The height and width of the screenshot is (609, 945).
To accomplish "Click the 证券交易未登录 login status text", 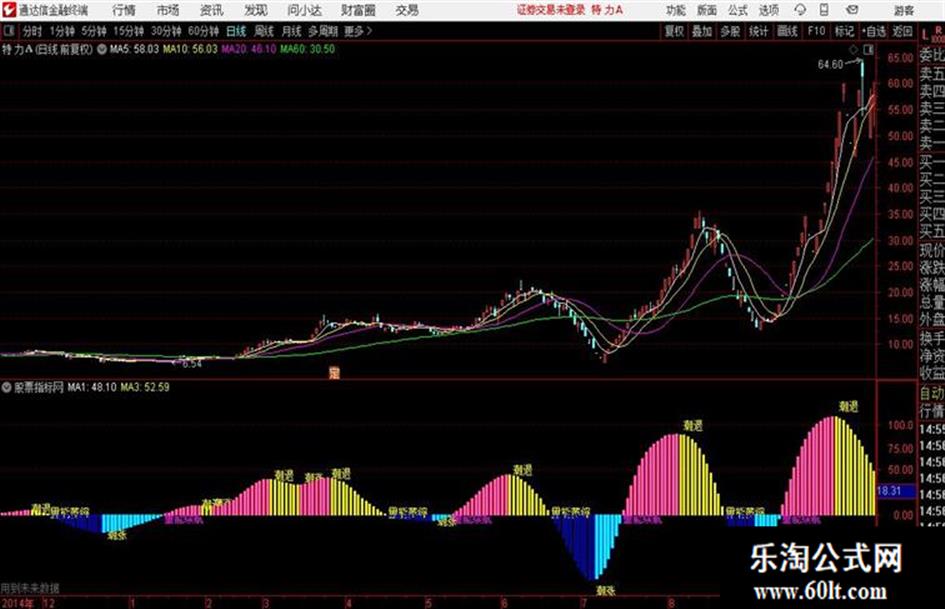I will click(x=551, y=10).
